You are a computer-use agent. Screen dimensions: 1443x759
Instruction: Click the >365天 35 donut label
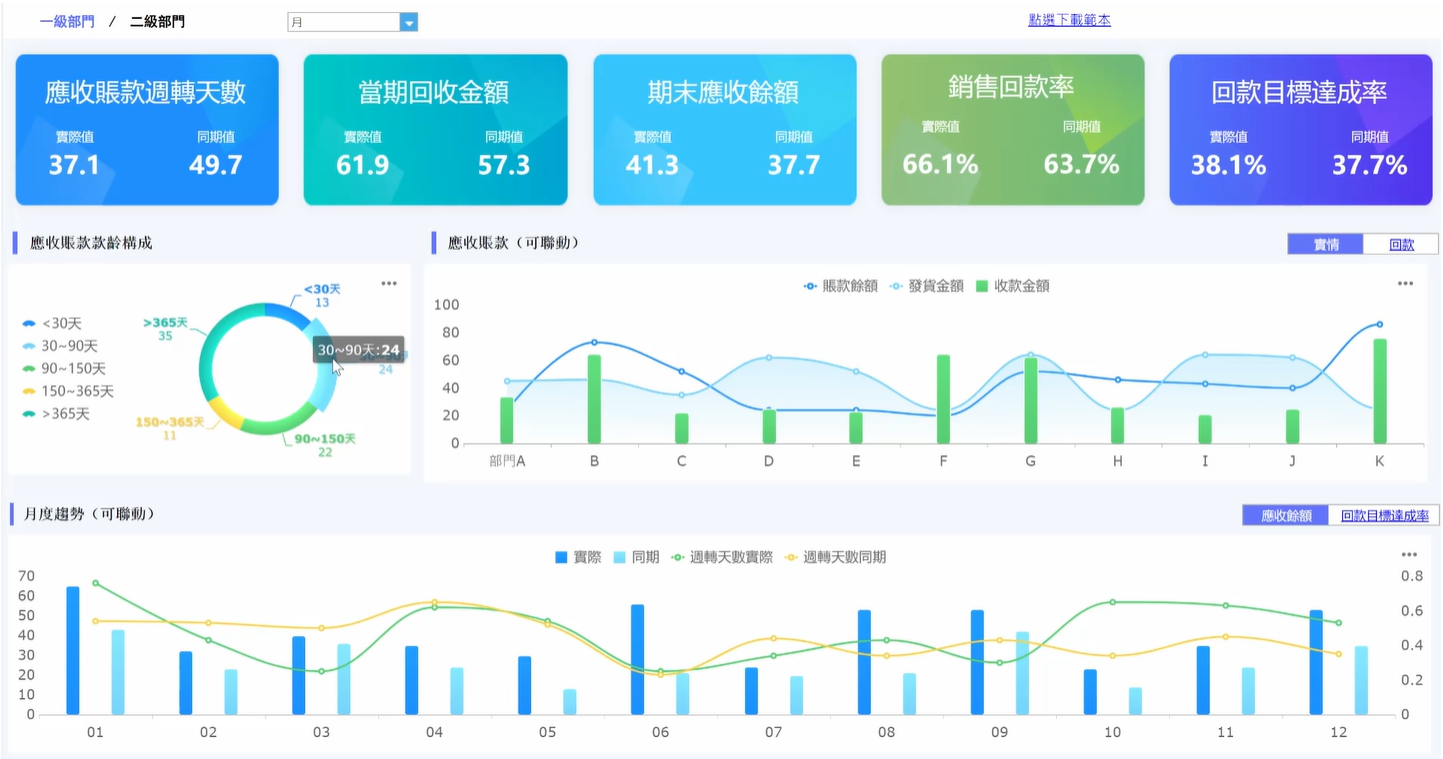[165, 329]
